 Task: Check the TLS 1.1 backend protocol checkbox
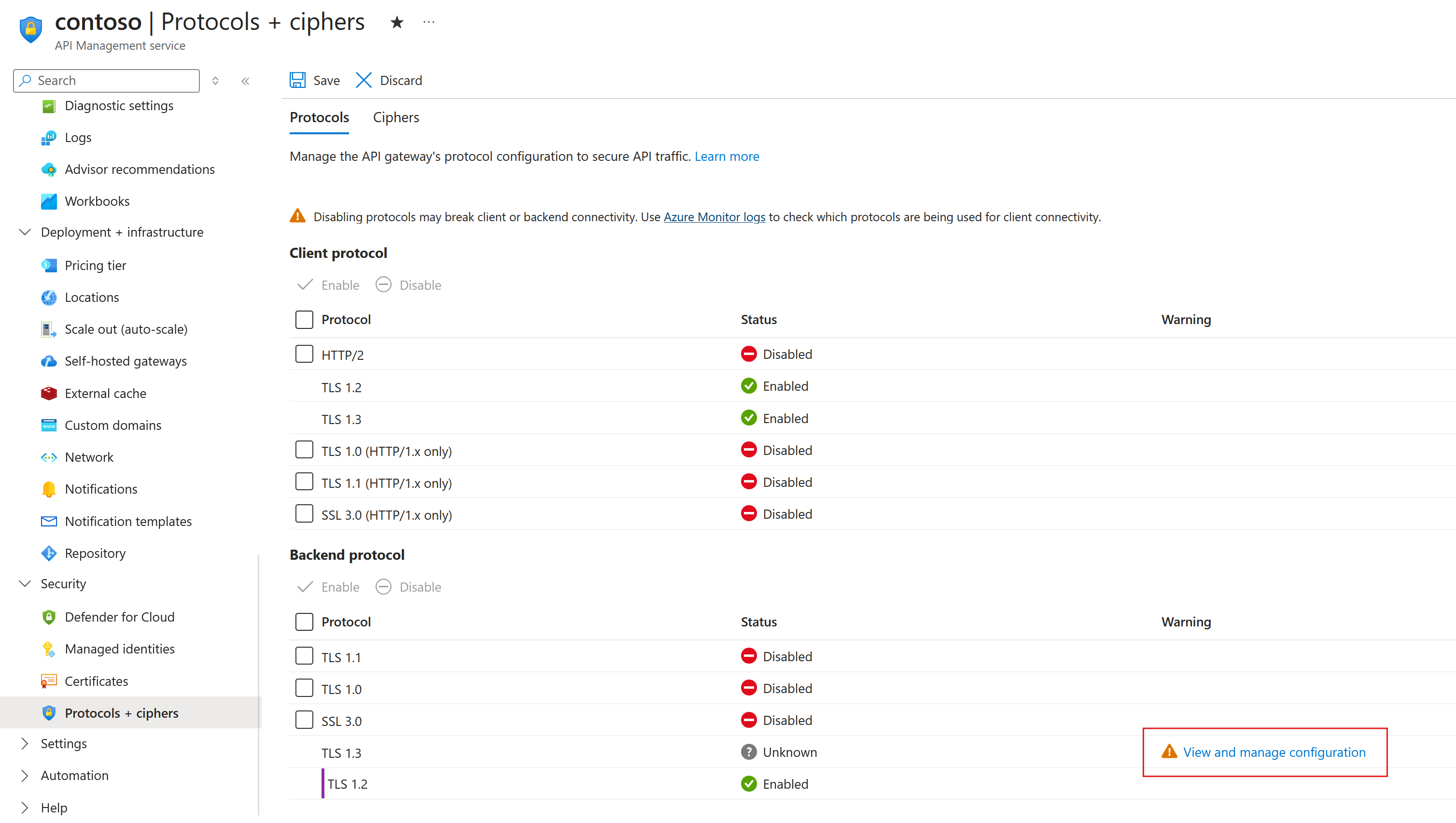[x=304, y=655]
